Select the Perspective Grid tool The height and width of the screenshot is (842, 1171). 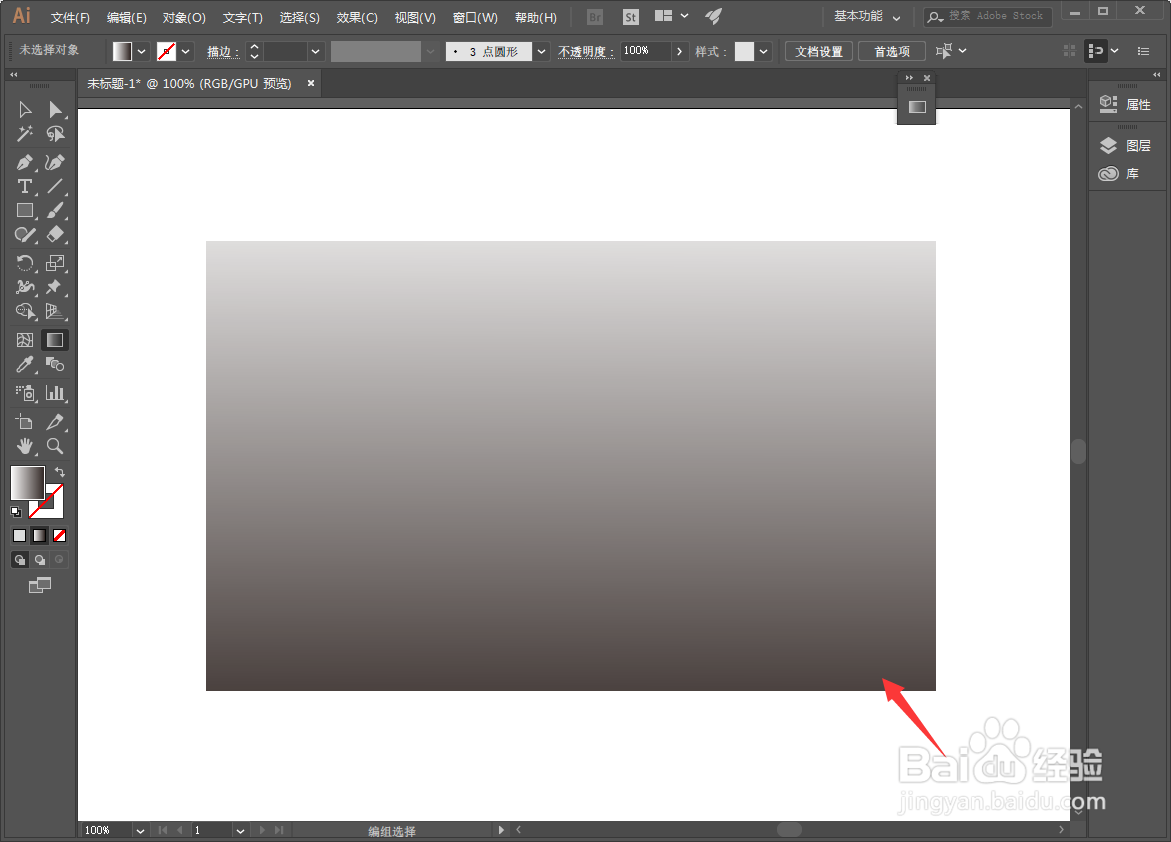(x=55, y=312)
